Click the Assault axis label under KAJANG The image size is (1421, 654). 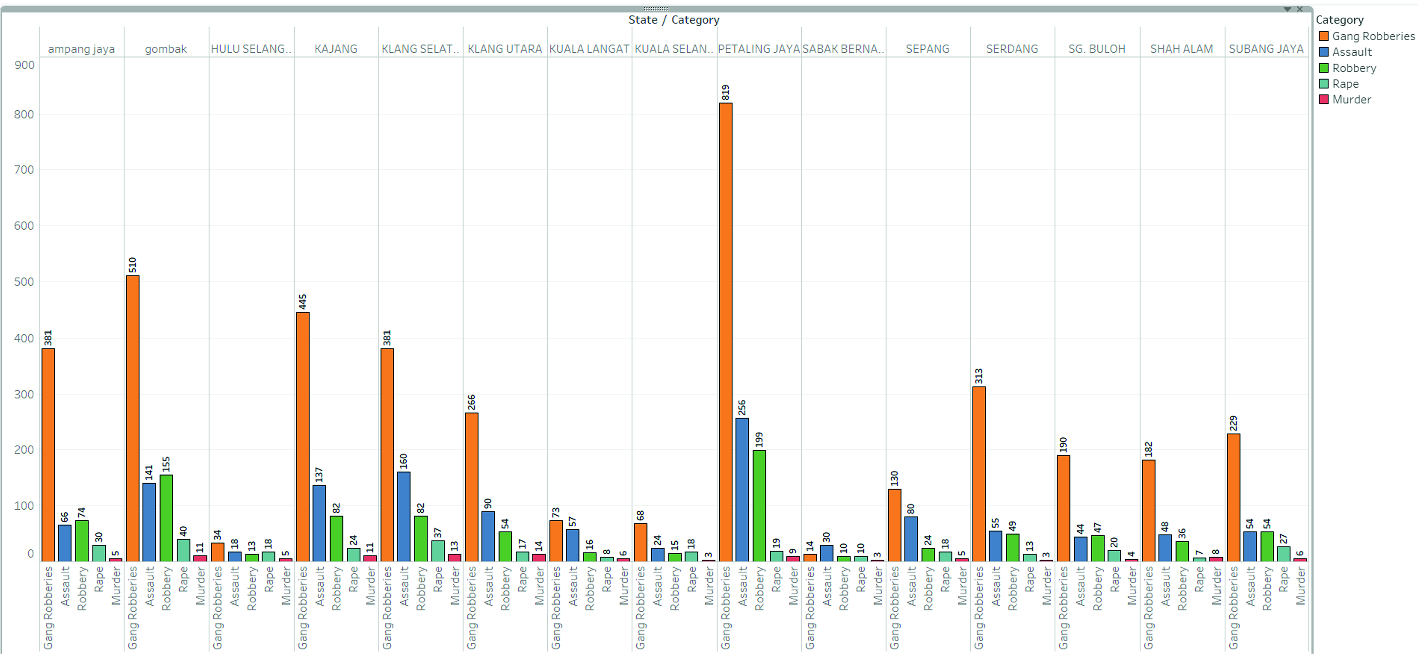pyautogui.click(x=319, y=585)
